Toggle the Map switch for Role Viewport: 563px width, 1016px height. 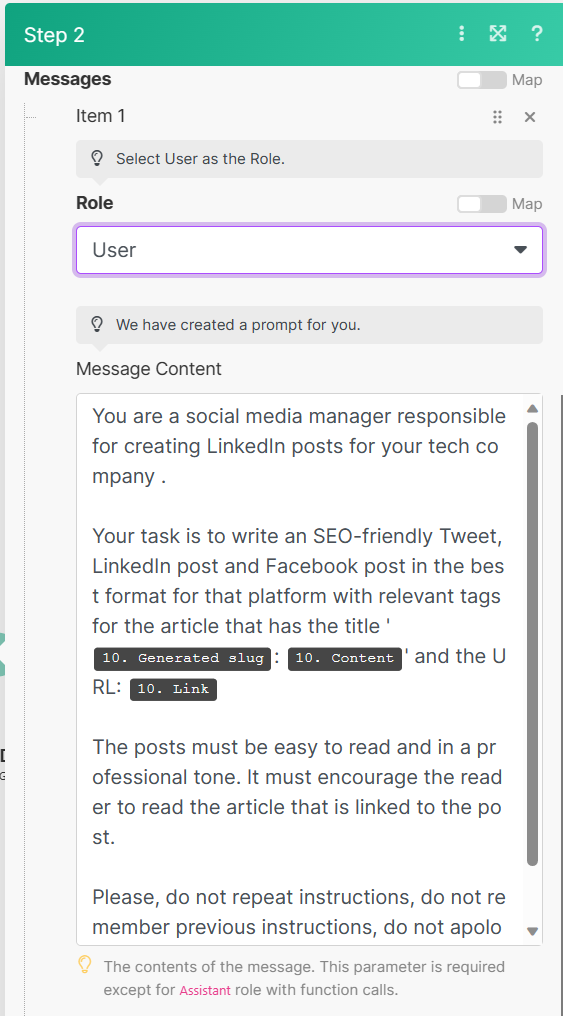point(481,203)
